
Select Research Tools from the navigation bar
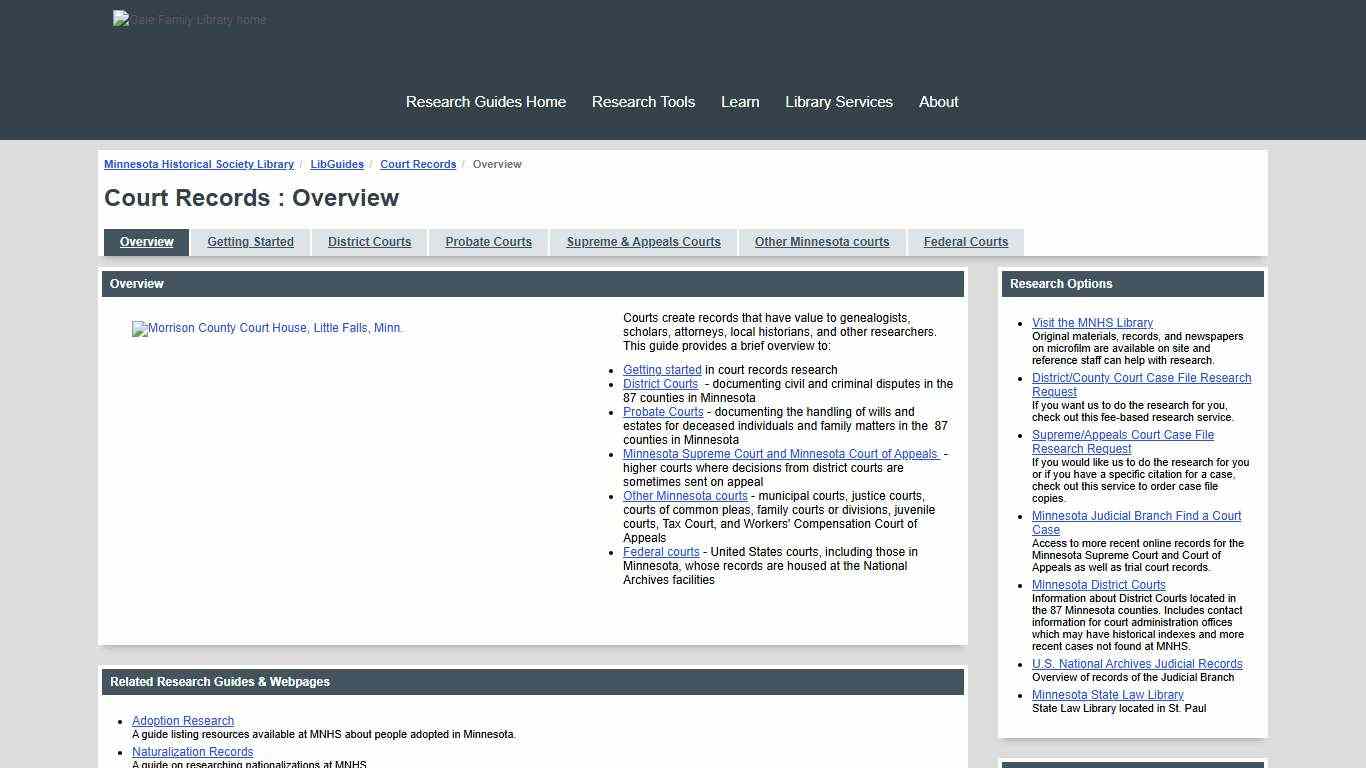643,101
